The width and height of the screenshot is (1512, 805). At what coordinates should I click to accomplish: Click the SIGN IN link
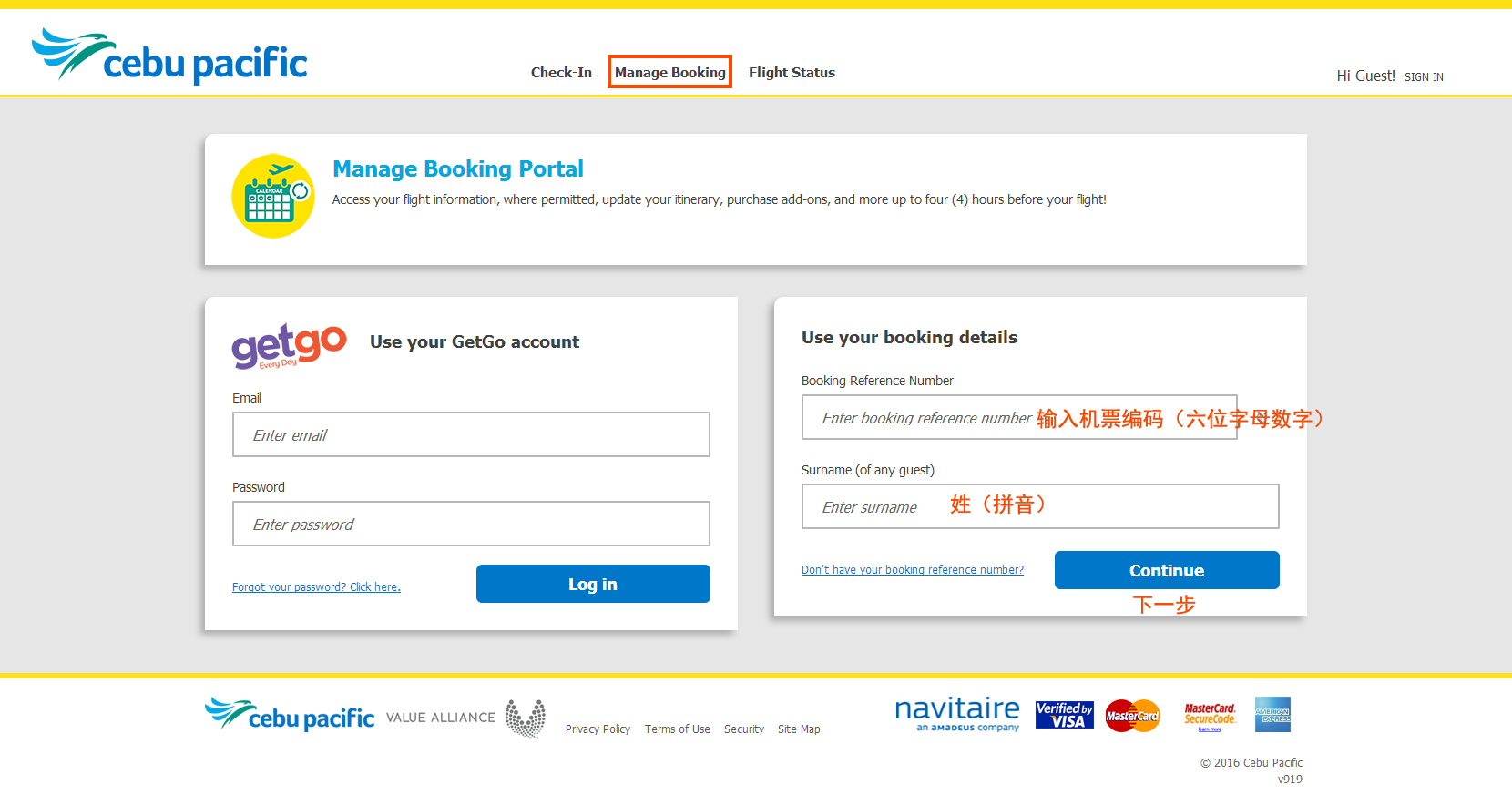point(1424,77)
